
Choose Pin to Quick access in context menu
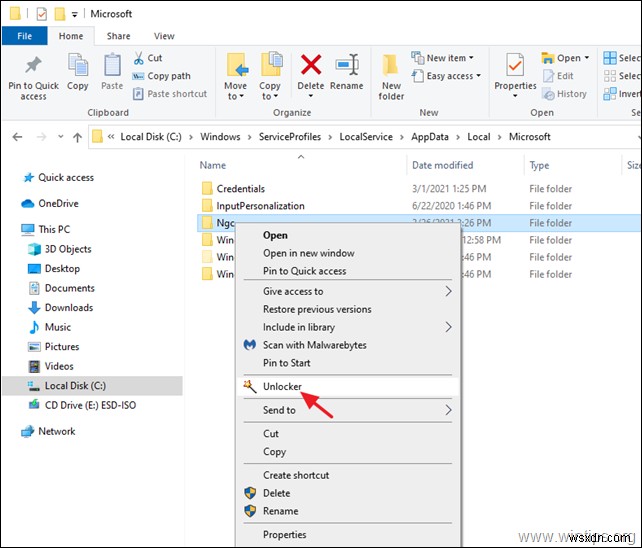348,271
